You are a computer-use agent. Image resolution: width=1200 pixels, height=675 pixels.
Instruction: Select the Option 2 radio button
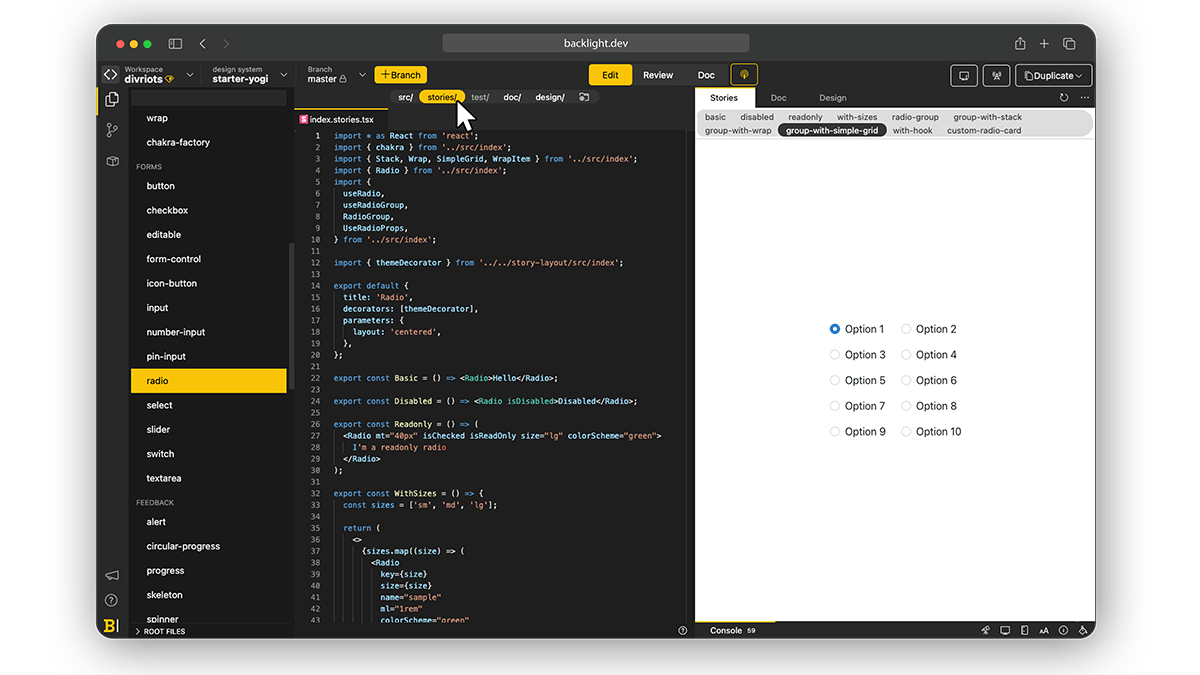pyautogui.click(x=906, y=329)
